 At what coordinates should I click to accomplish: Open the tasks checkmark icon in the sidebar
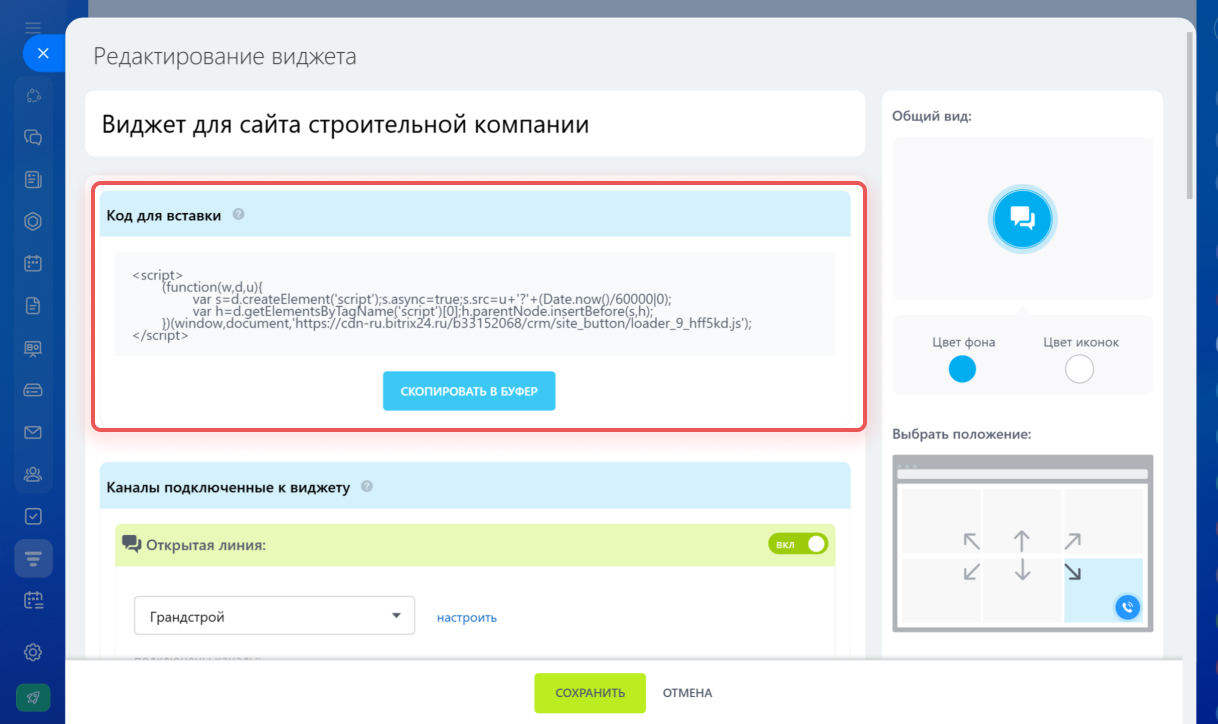pyautogui.click(x=33, y=516)
